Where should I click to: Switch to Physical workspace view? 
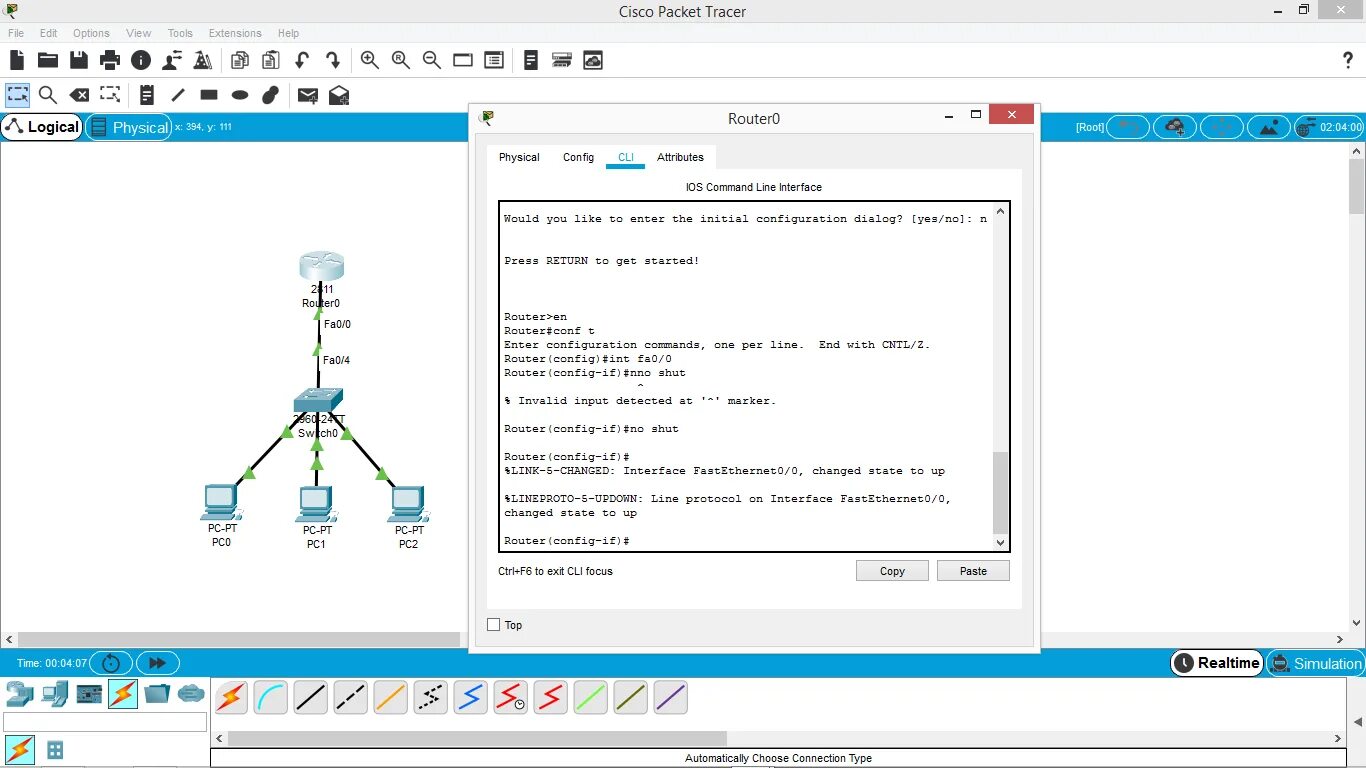click(129, 127)
